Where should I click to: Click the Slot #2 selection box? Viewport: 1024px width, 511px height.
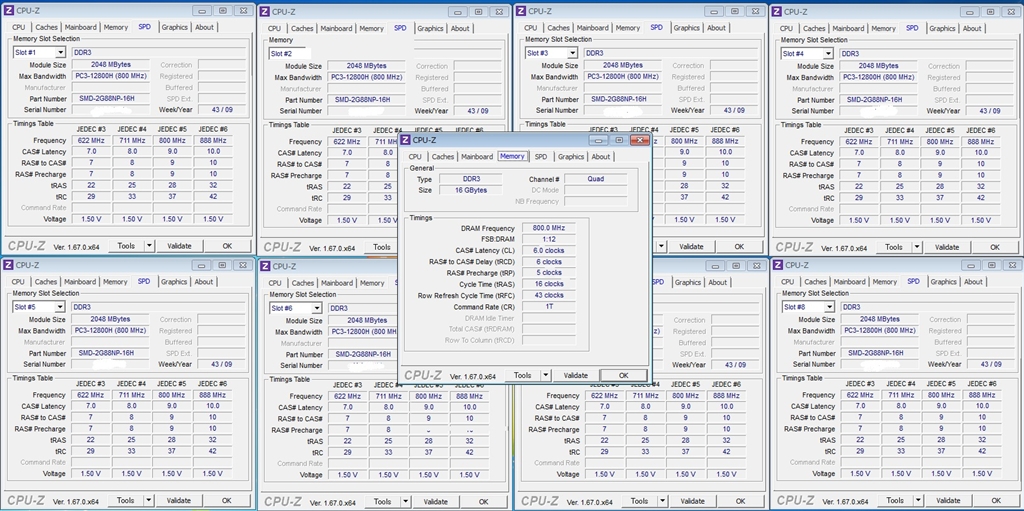pos(289,54)
